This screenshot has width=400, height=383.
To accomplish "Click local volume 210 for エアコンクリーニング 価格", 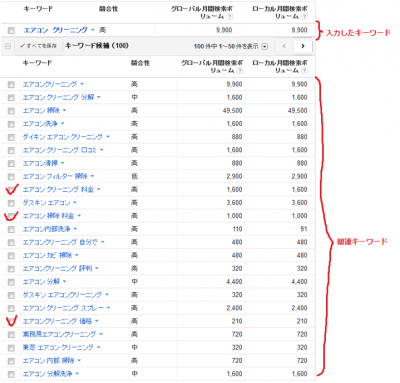I will coord(302,321).
